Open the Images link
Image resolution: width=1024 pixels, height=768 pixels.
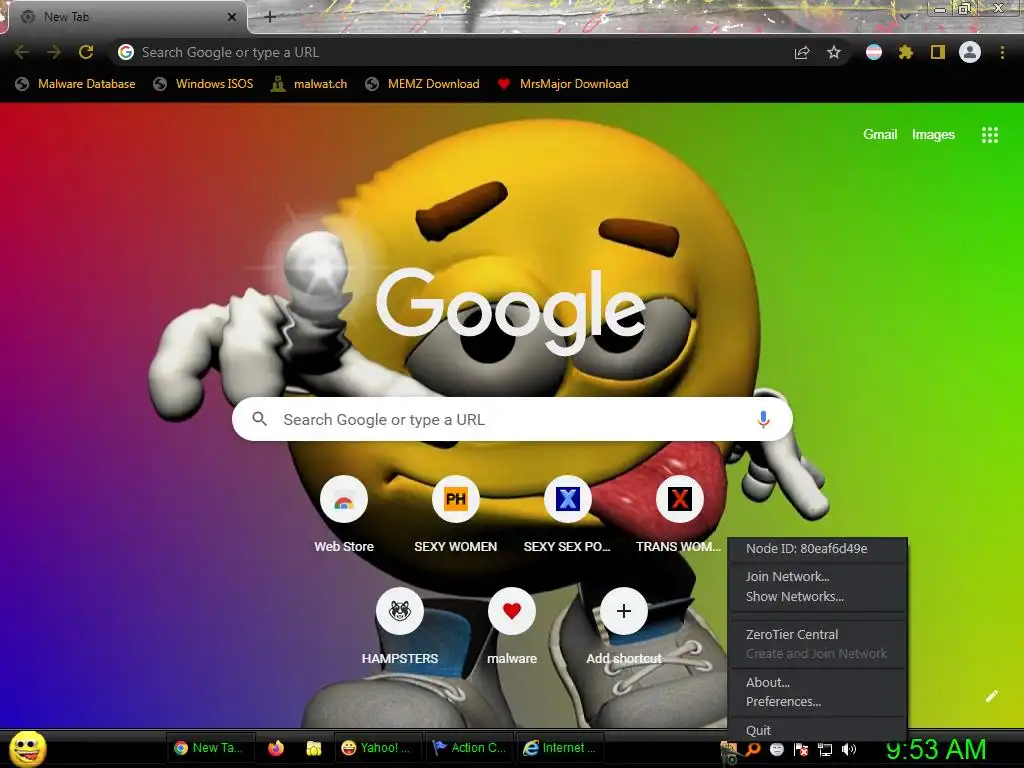pyautogui.click(x=933, y=135)
